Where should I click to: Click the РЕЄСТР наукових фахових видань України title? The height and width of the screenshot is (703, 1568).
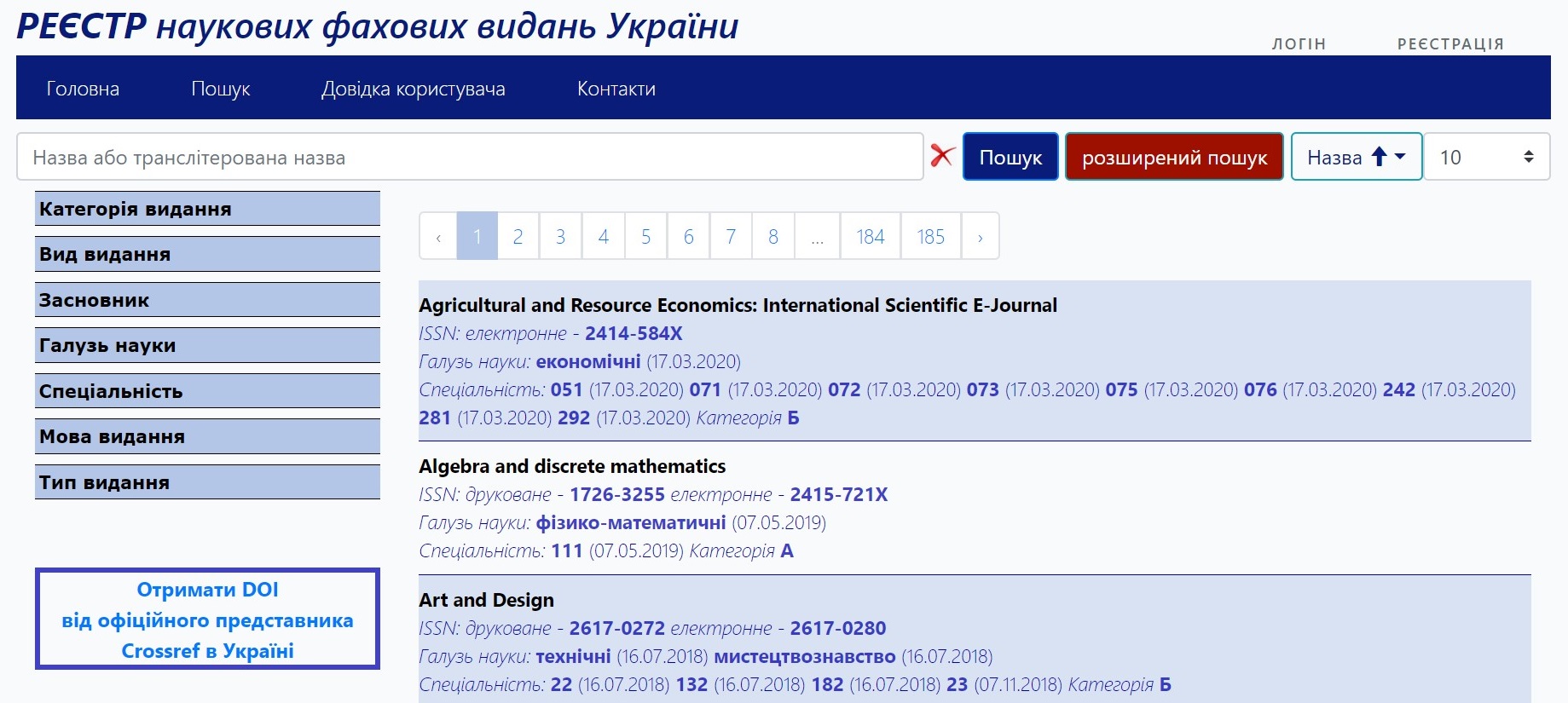[x=378, y=26]
